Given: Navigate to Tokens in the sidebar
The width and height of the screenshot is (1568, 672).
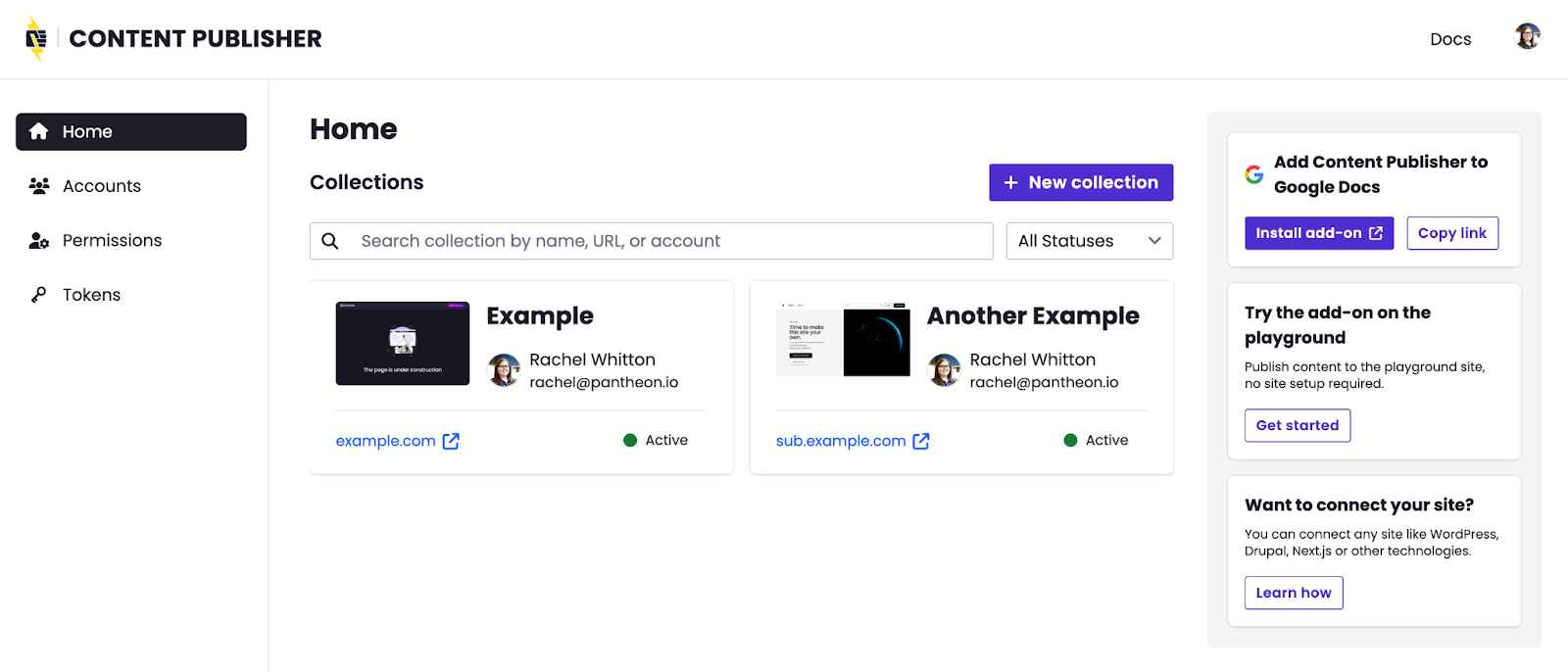Looking at the screenshot, I should [91, 295].
